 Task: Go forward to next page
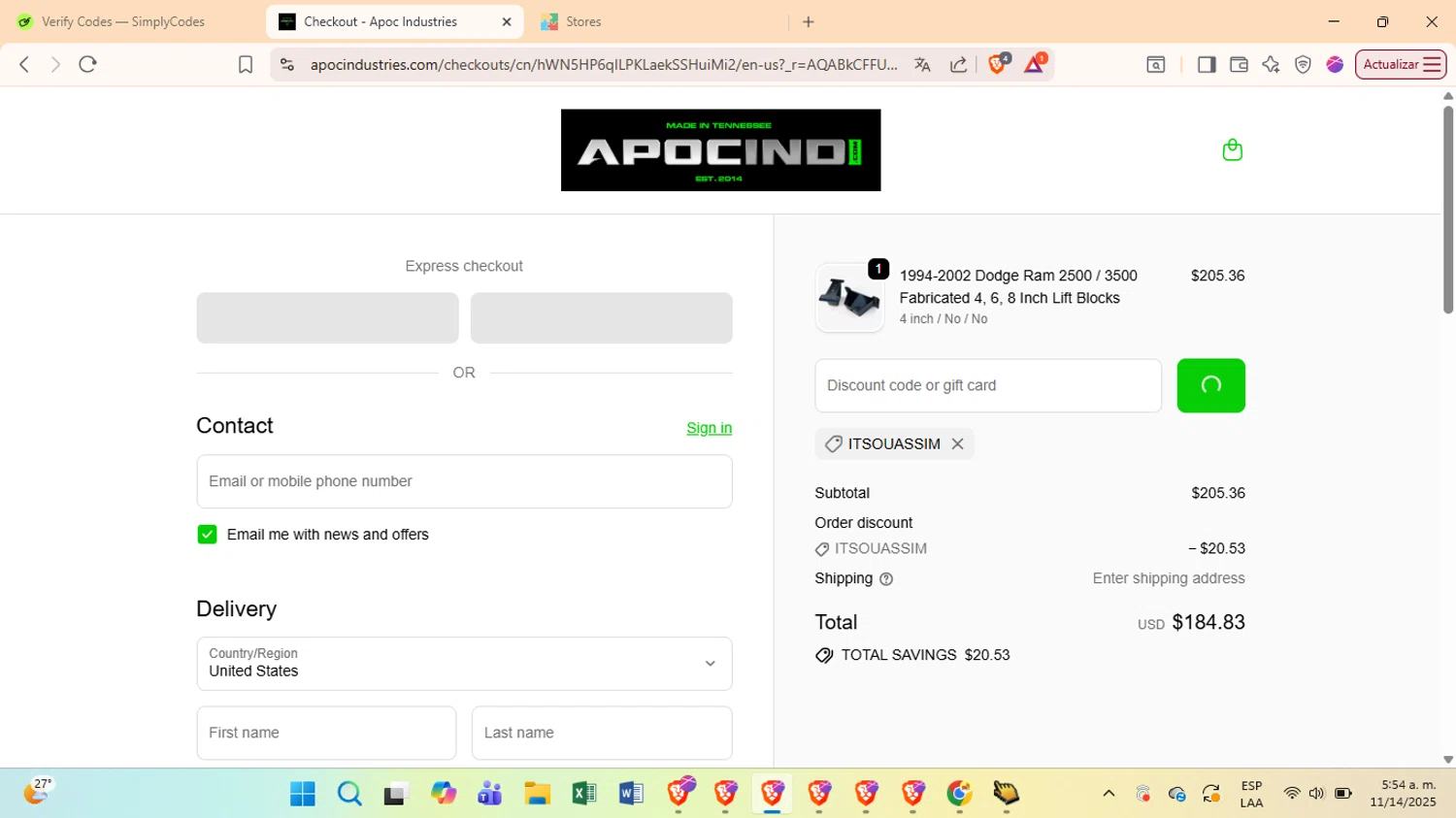pyautogui.click(x=55, y=64)
